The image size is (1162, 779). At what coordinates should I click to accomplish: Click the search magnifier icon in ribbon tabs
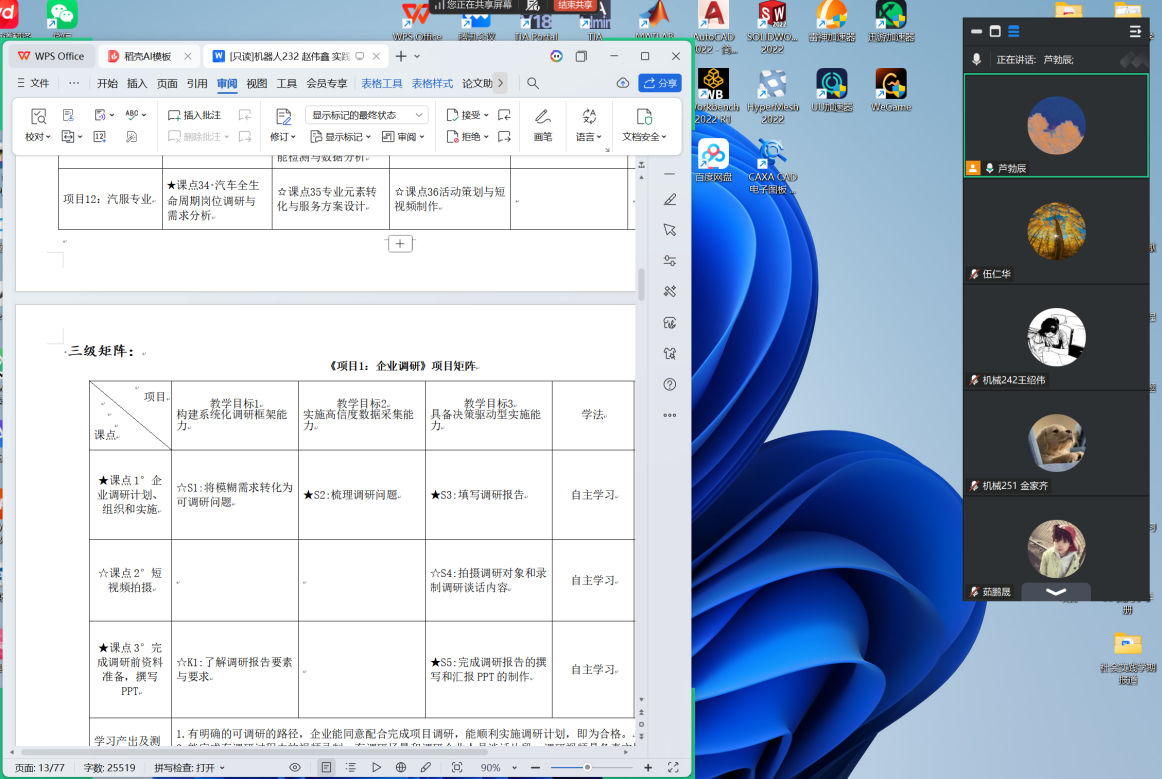[x=533, y=83]
